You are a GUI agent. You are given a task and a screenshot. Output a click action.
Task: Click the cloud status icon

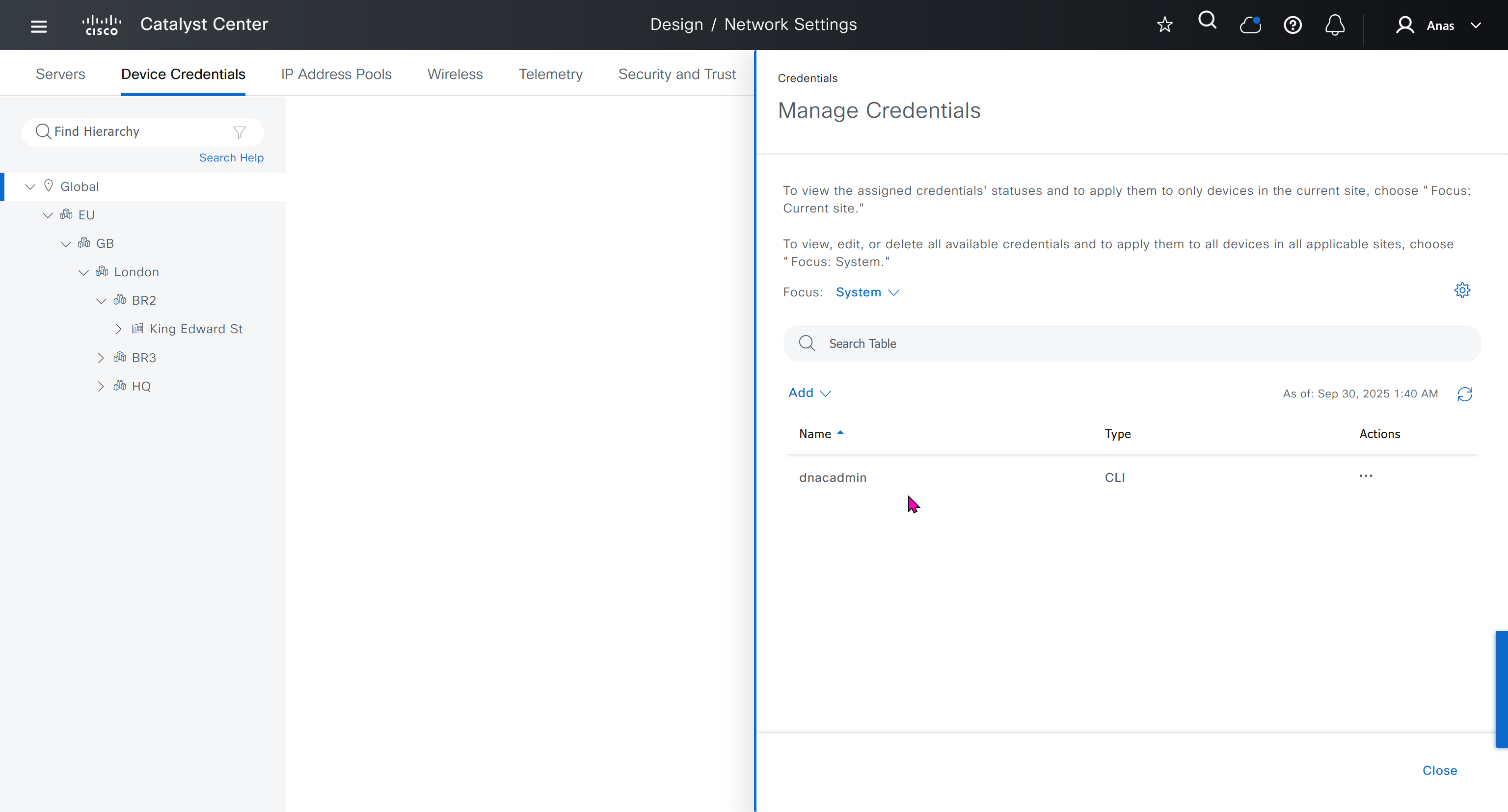(x=1250, y=25)
